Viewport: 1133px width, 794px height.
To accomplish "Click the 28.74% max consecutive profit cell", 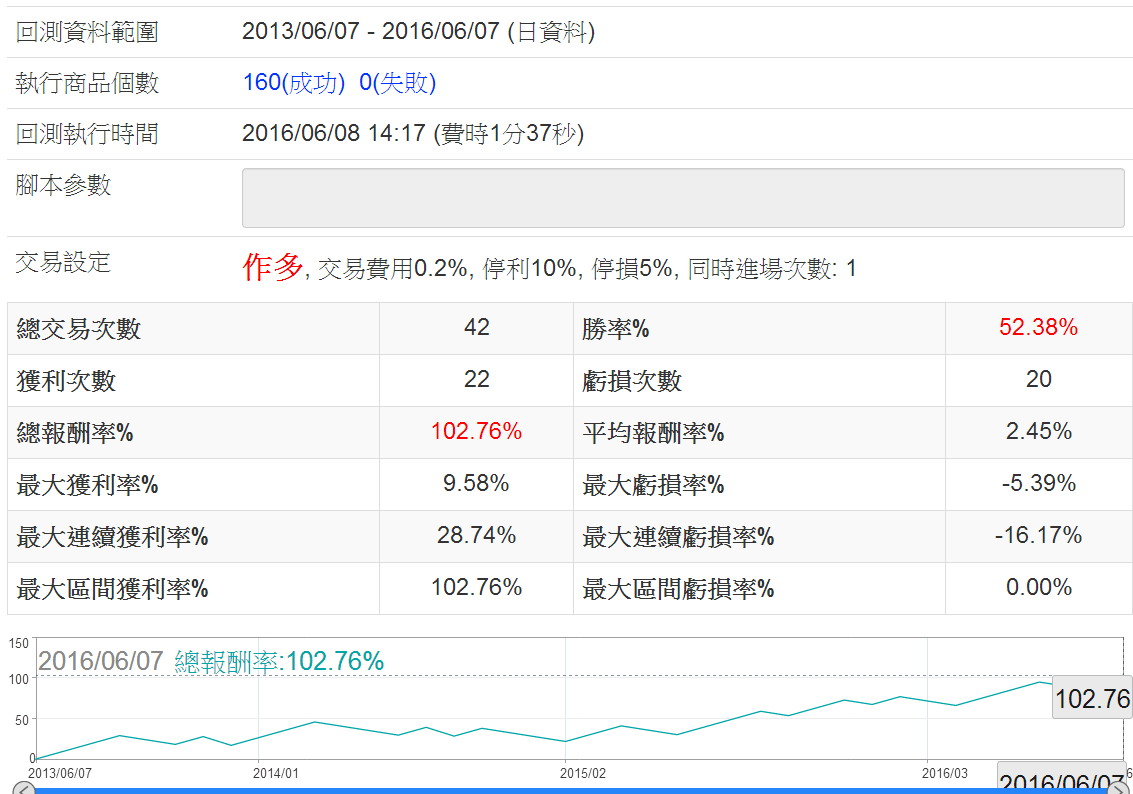I will [476, 536].
